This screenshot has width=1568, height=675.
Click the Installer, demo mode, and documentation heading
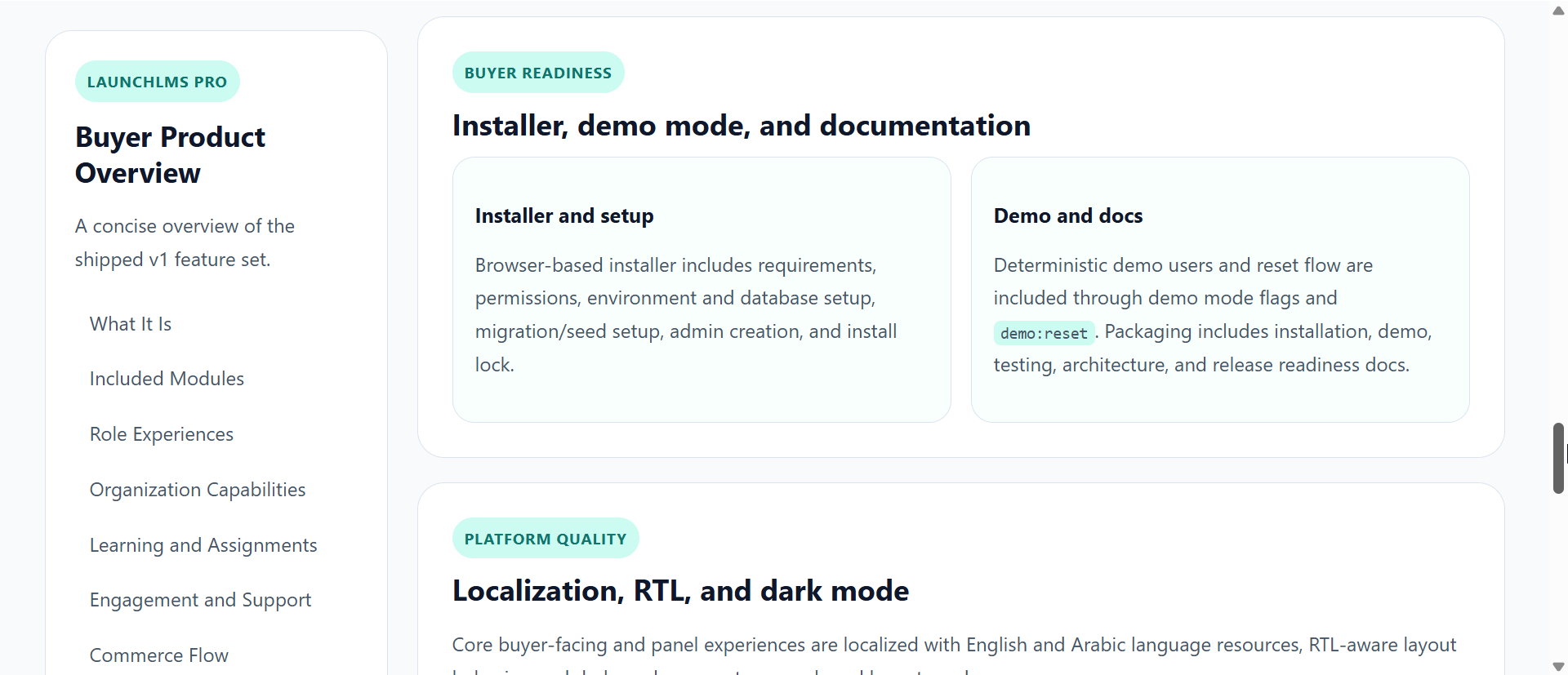point(741,126)
